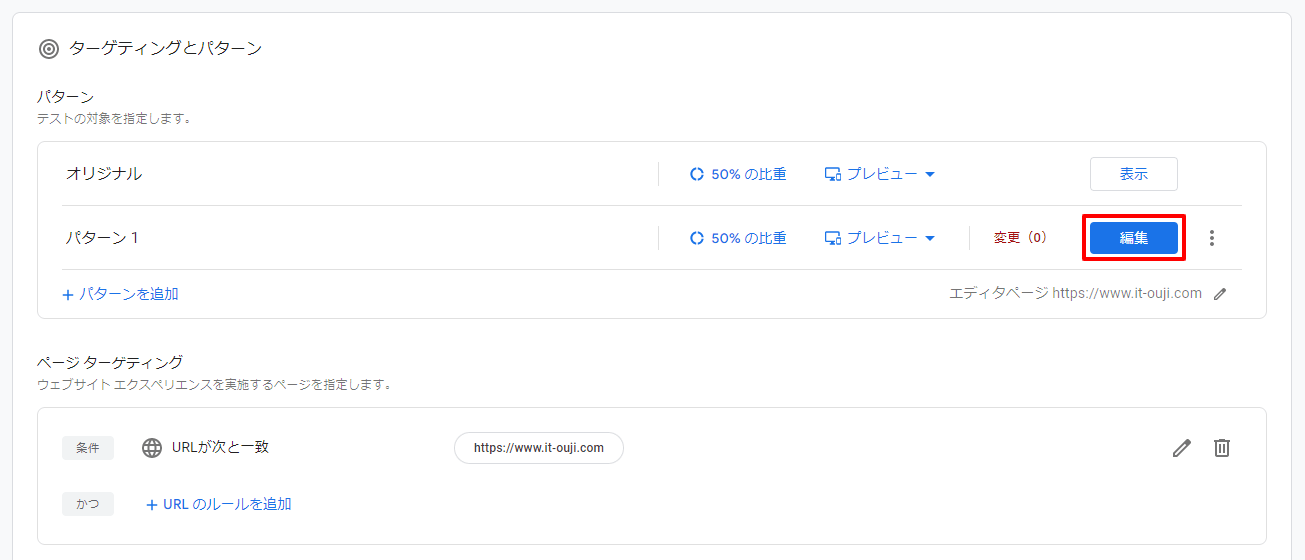Click the かつ label chip
The width and height of the screenshot is (1305, 560).
(88, 504)
